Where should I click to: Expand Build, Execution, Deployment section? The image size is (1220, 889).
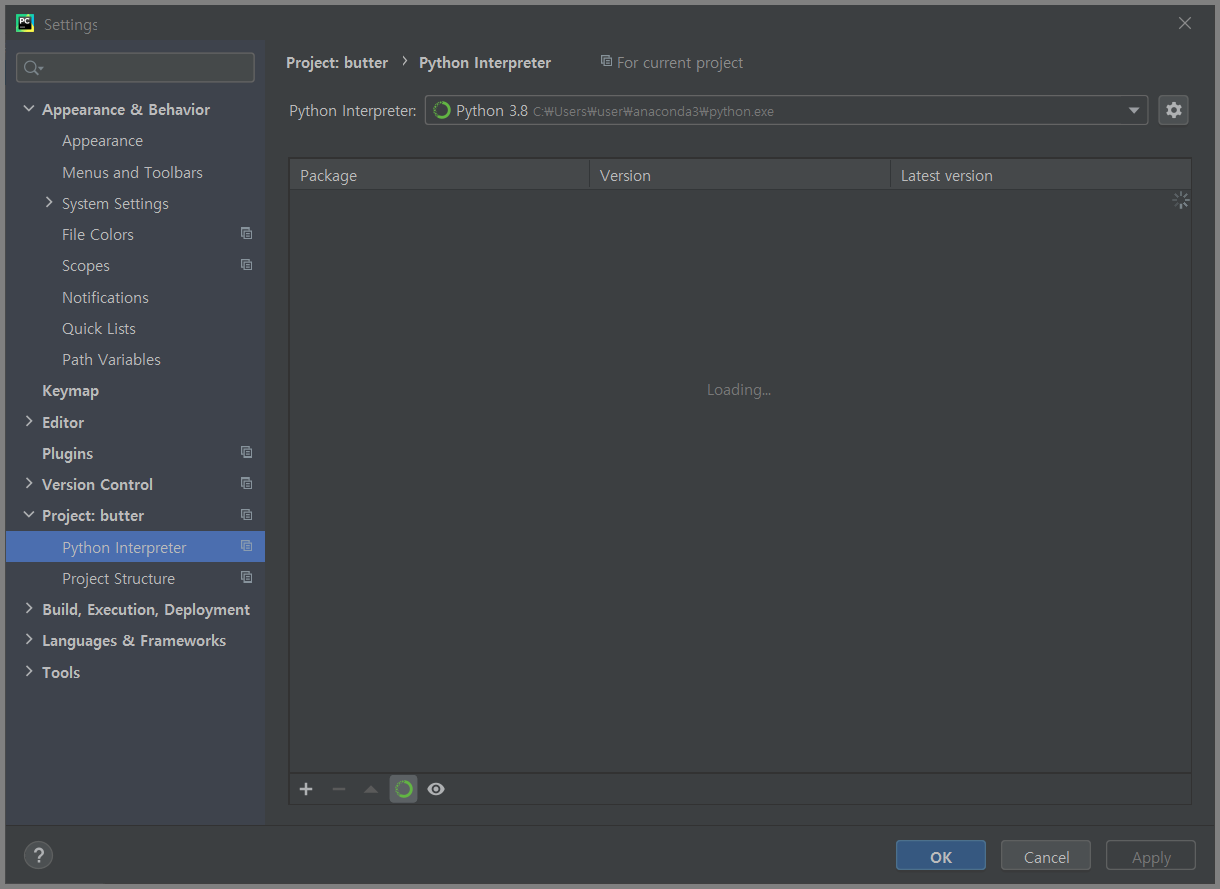coord(28,609)
